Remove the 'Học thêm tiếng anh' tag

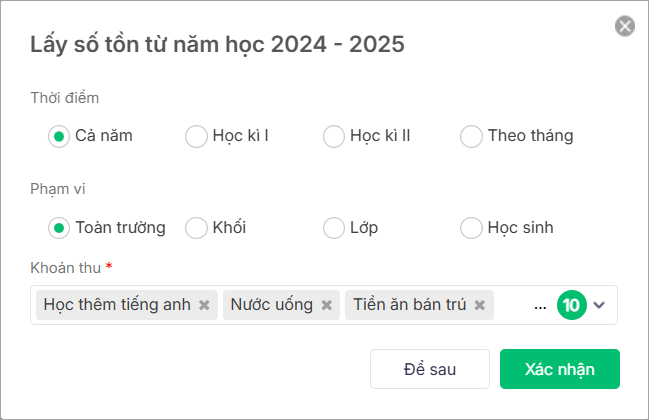coord(204,306)
